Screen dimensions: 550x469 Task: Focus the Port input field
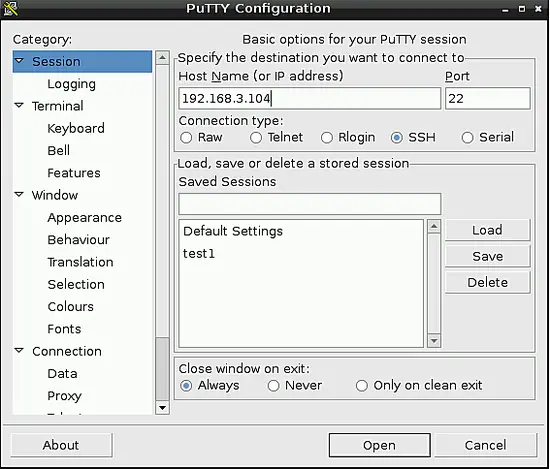click(488, 99)
